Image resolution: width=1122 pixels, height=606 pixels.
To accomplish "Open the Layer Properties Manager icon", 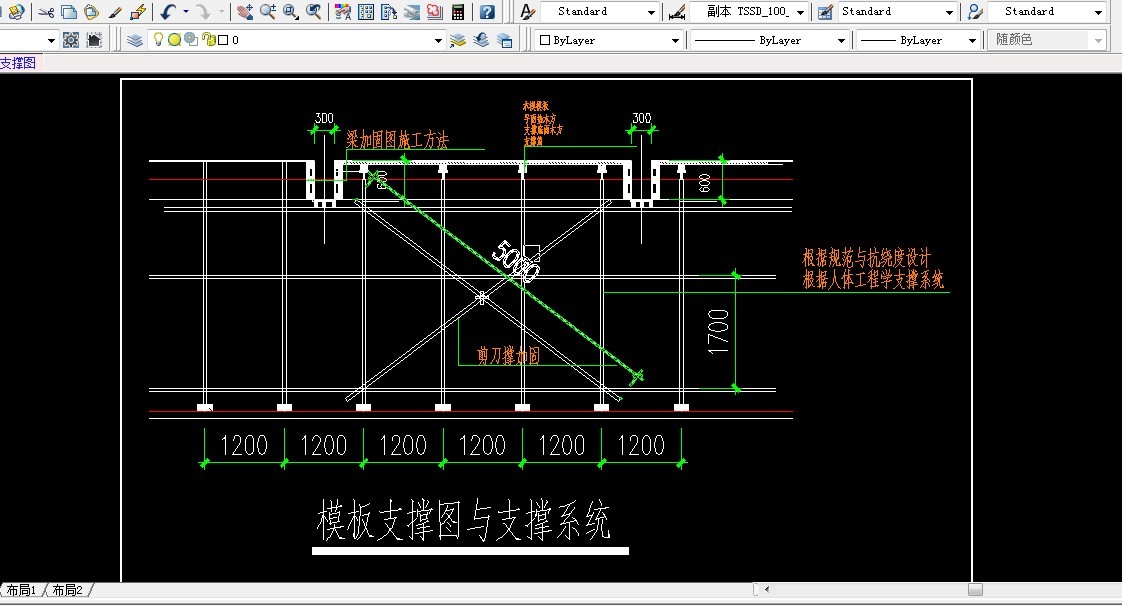I will point(135,41).
